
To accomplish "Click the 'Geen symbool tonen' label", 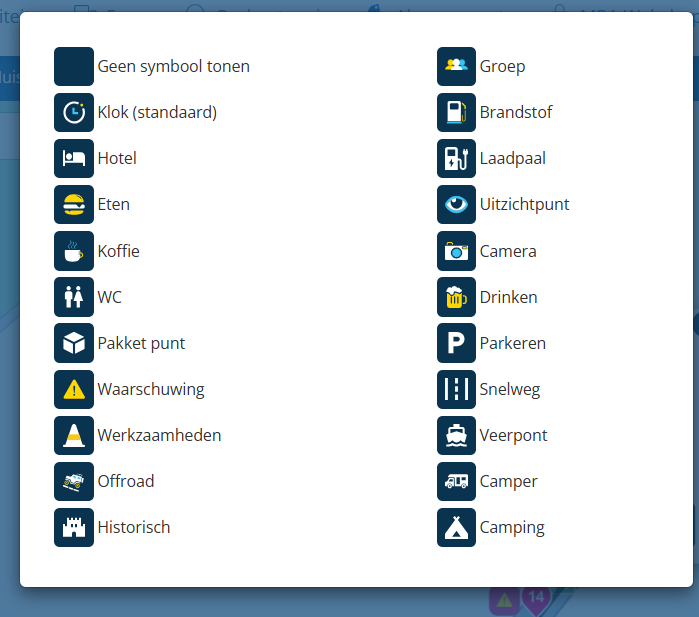I will 173,66.
